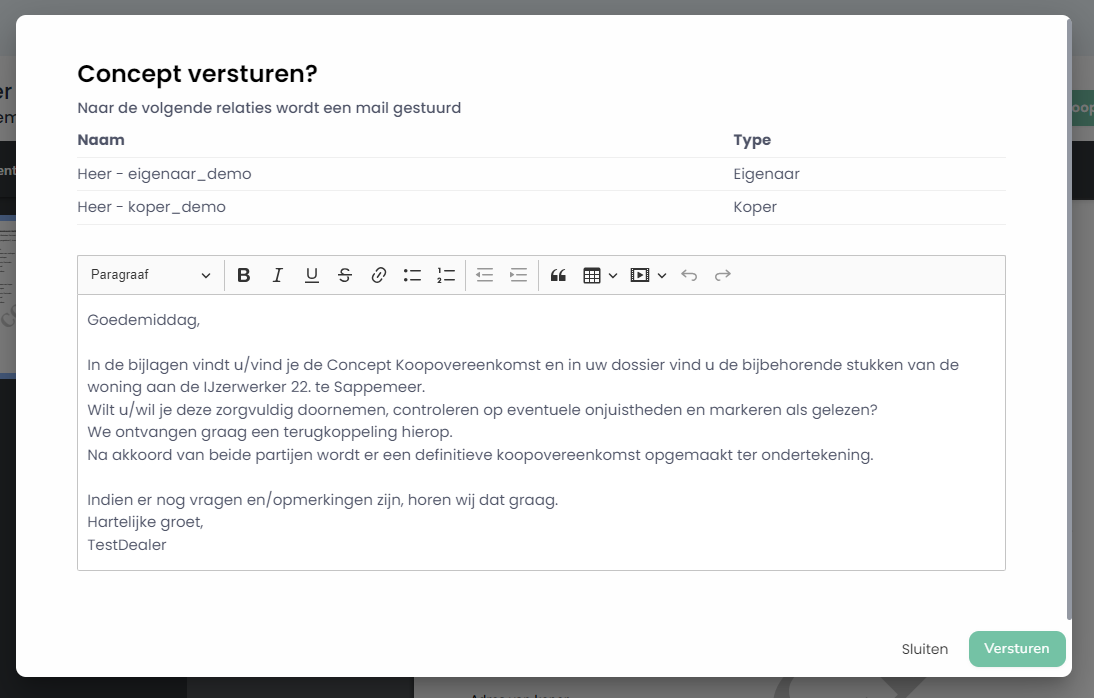Click the 'Wilt u/wil je deze zorgvuldig' sentence
The image size is (1094, 698).
[x=482, y=410]
